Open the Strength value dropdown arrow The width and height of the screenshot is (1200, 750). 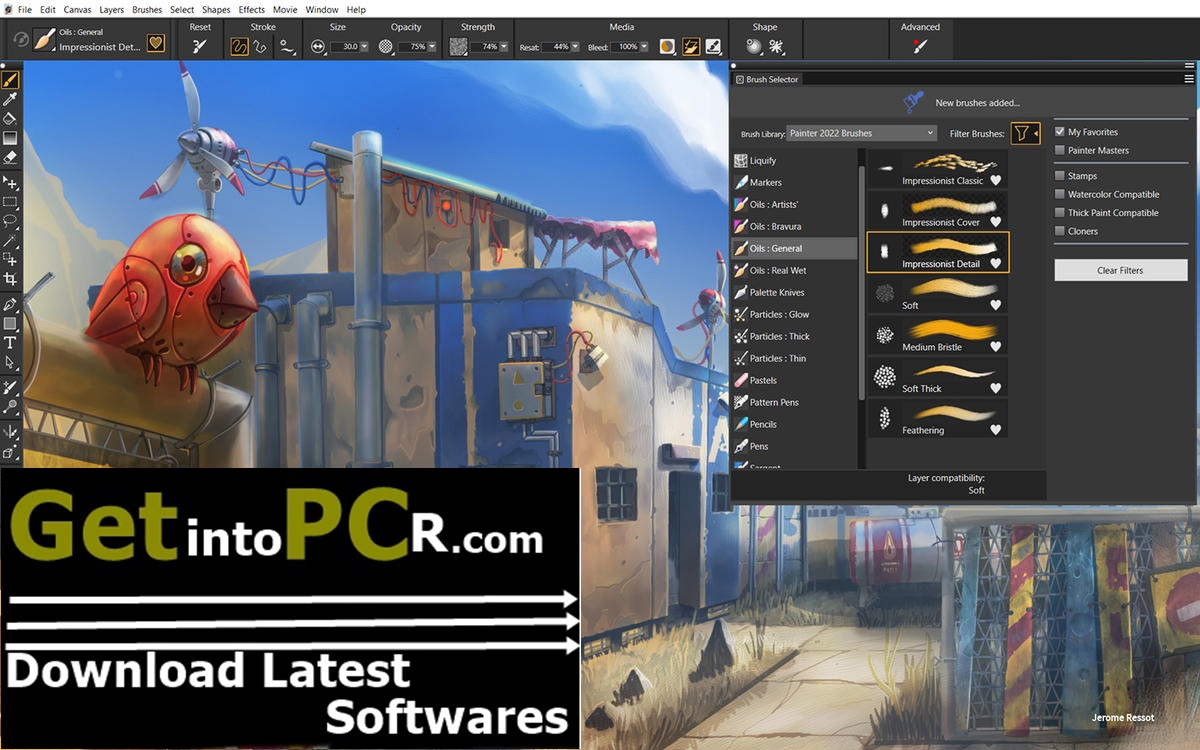click(504, 47)
